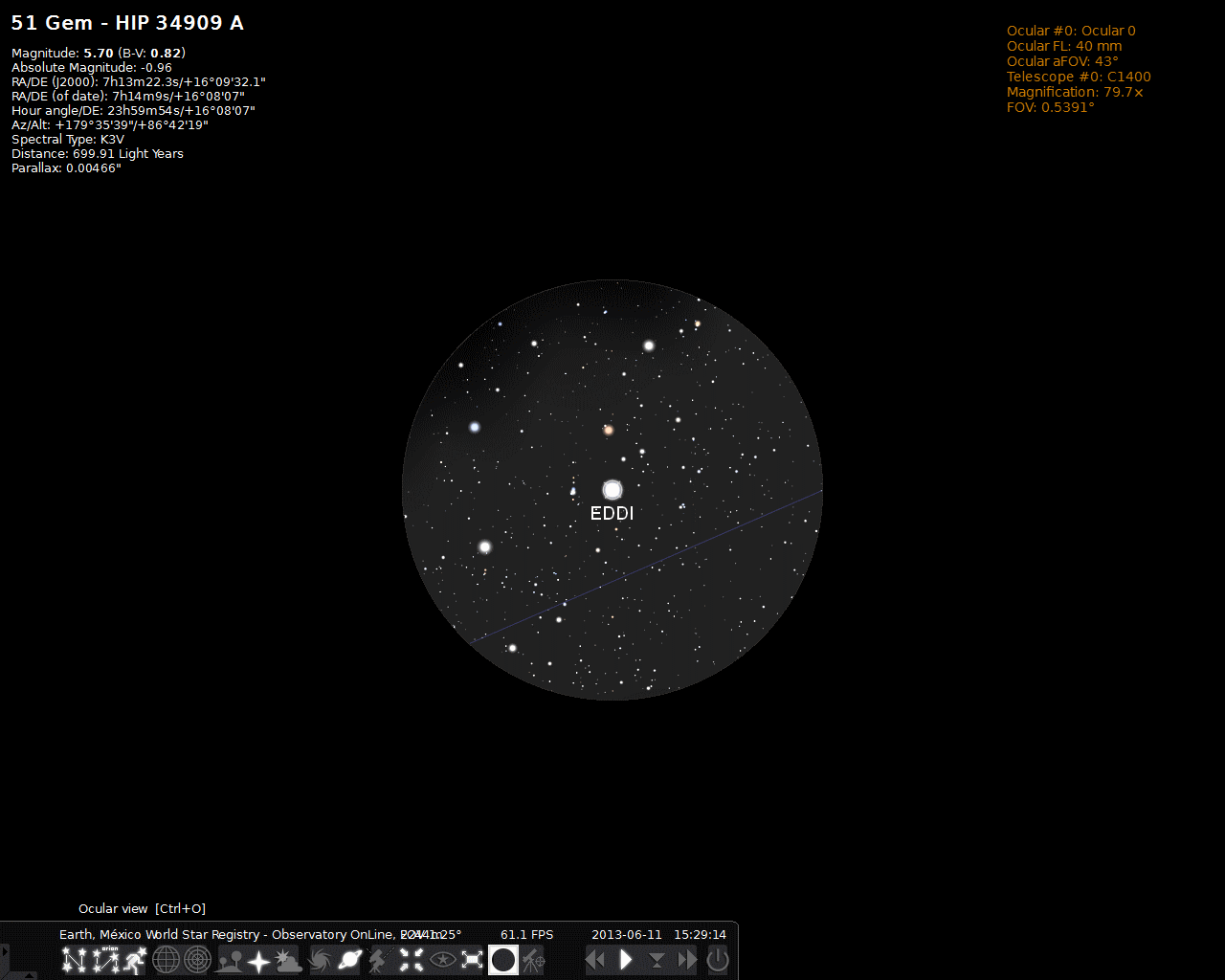Show the equatorial grid
The height and width of the screenshot is (980, 1225).
pos(167,960)
